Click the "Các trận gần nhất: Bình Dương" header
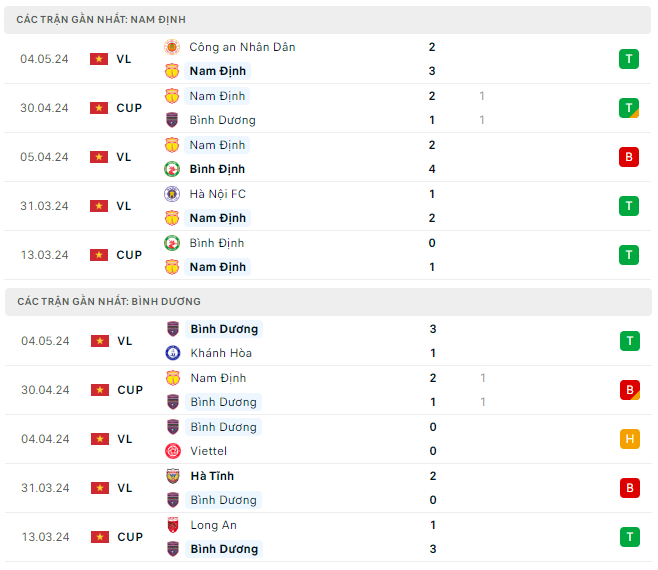658x570 pixels. [x=108, y=301]
